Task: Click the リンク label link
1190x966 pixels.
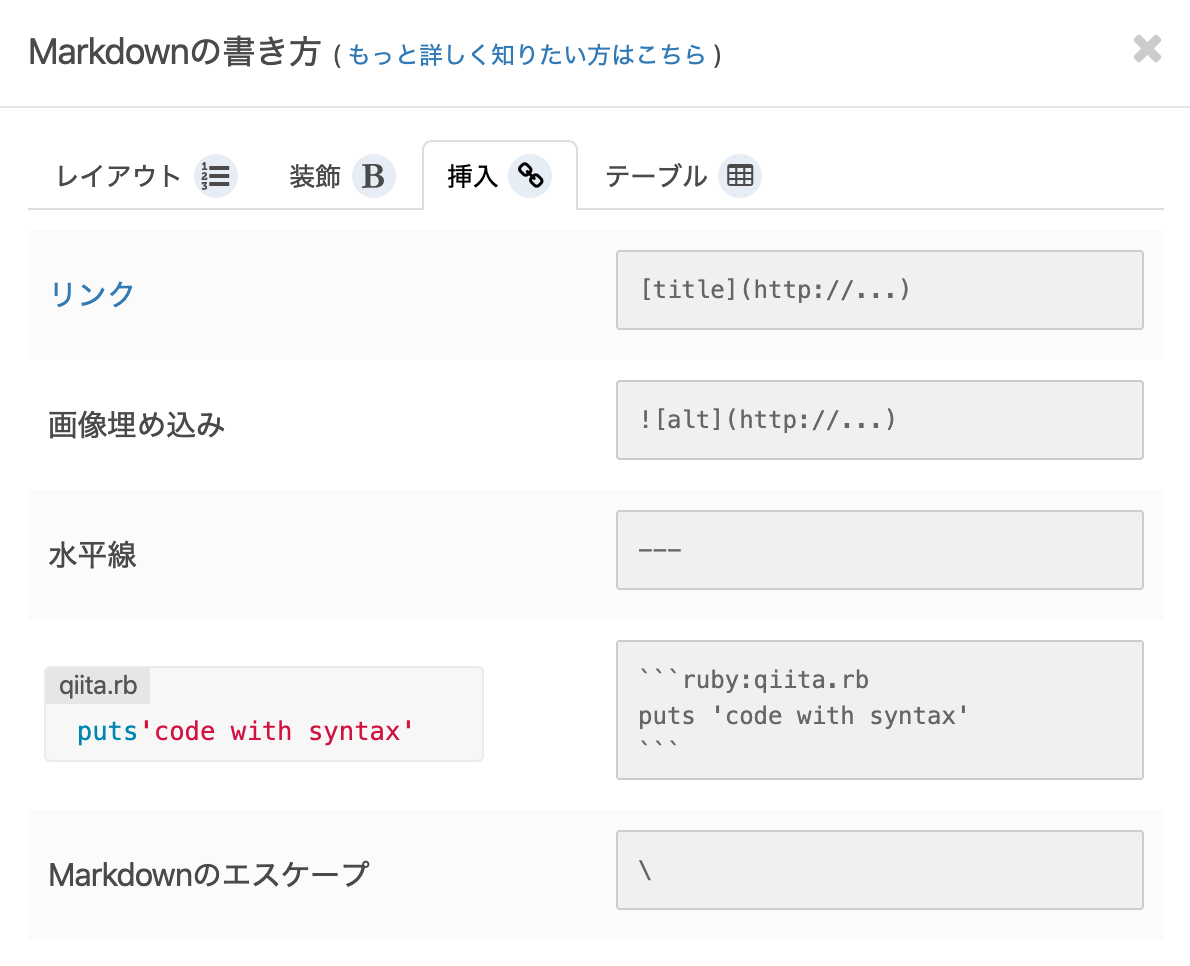Action: pyautogui.click(x=92, y=294)
